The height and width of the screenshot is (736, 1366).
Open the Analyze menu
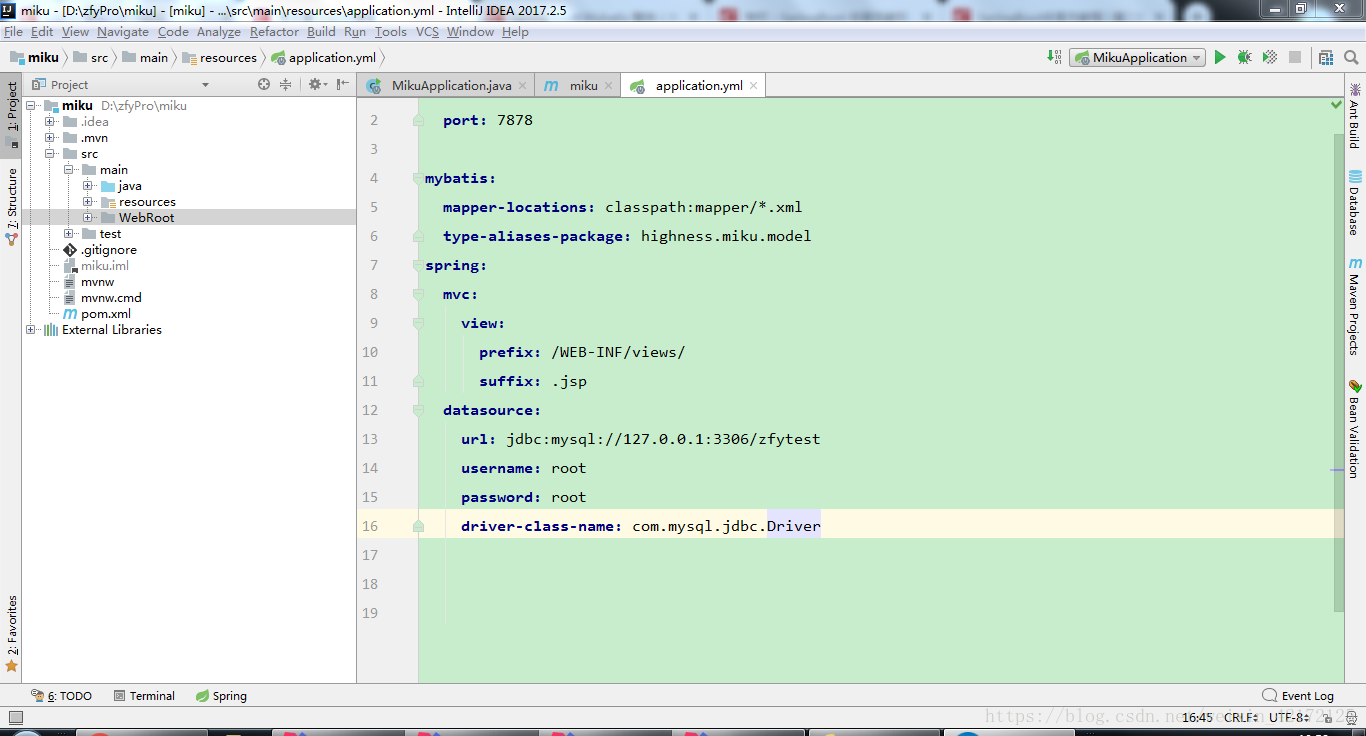(x=219, y=32)
